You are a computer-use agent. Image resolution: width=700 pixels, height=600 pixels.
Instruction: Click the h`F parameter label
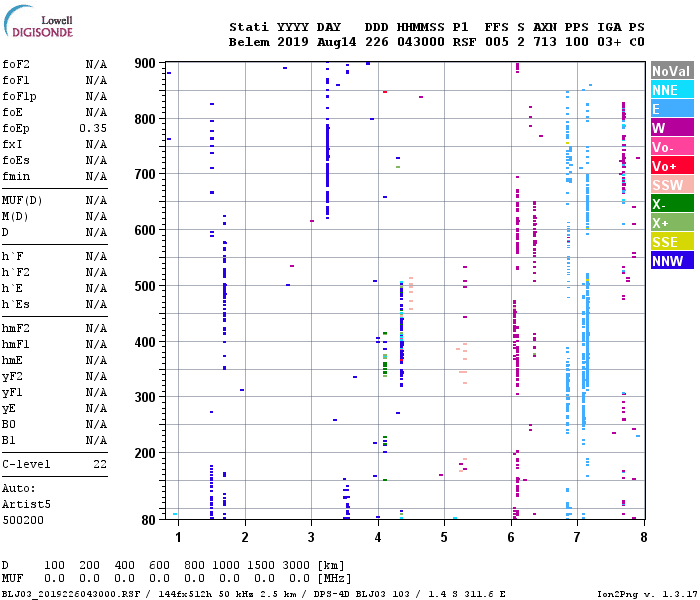pyautogui.click(x=12, y=256)
